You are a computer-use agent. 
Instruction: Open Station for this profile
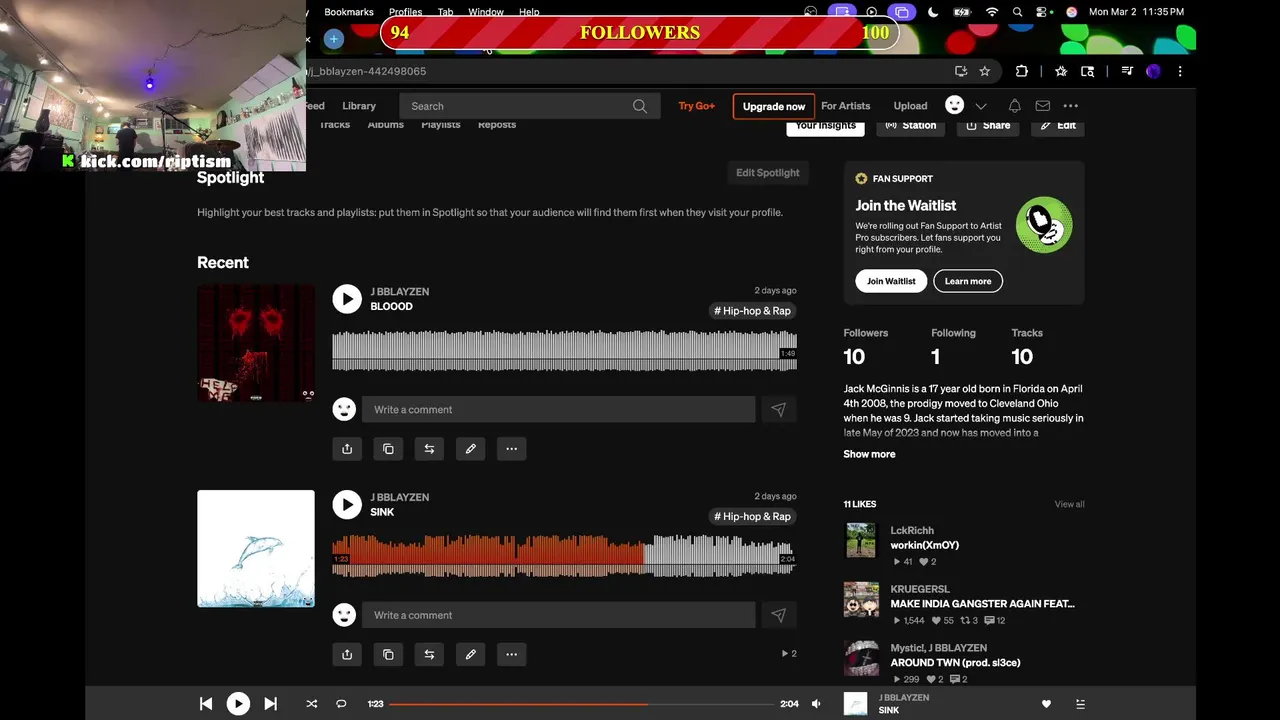click(911, 126)
